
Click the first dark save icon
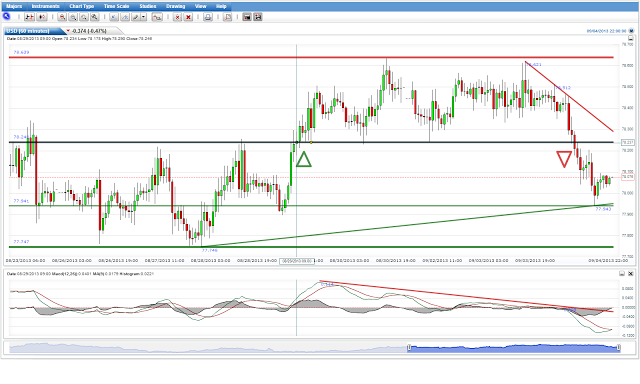click(247, 17)
